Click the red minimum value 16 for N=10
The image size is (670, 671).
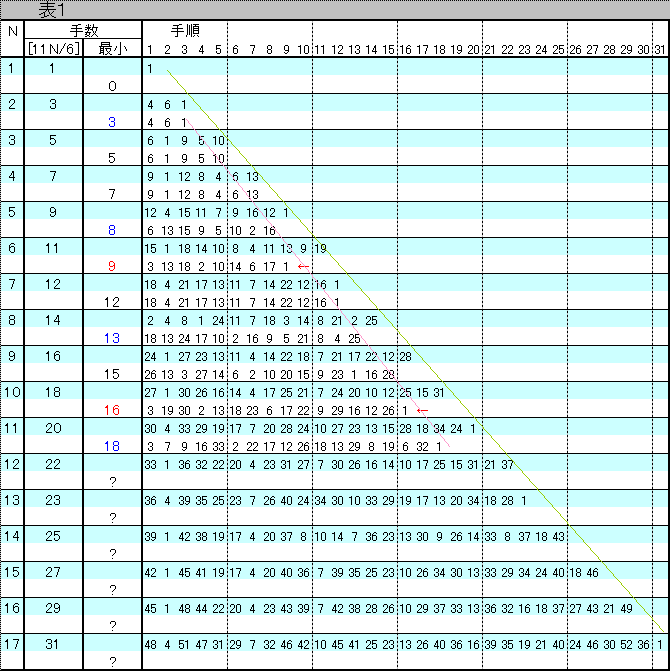112,410
